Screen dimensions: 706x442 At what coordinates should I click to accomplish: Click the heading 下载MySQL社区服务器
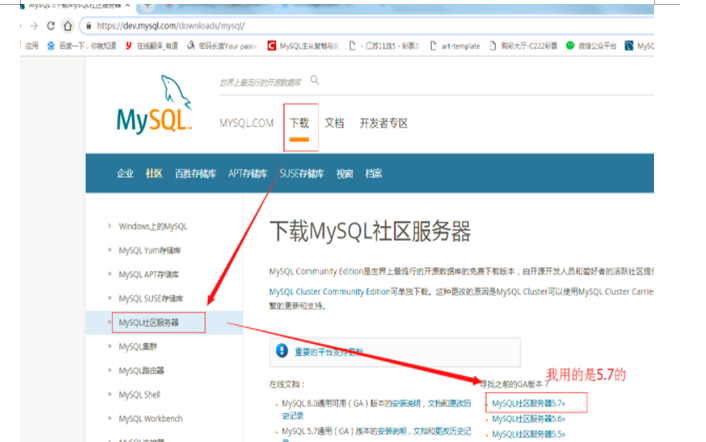point(370,231)
